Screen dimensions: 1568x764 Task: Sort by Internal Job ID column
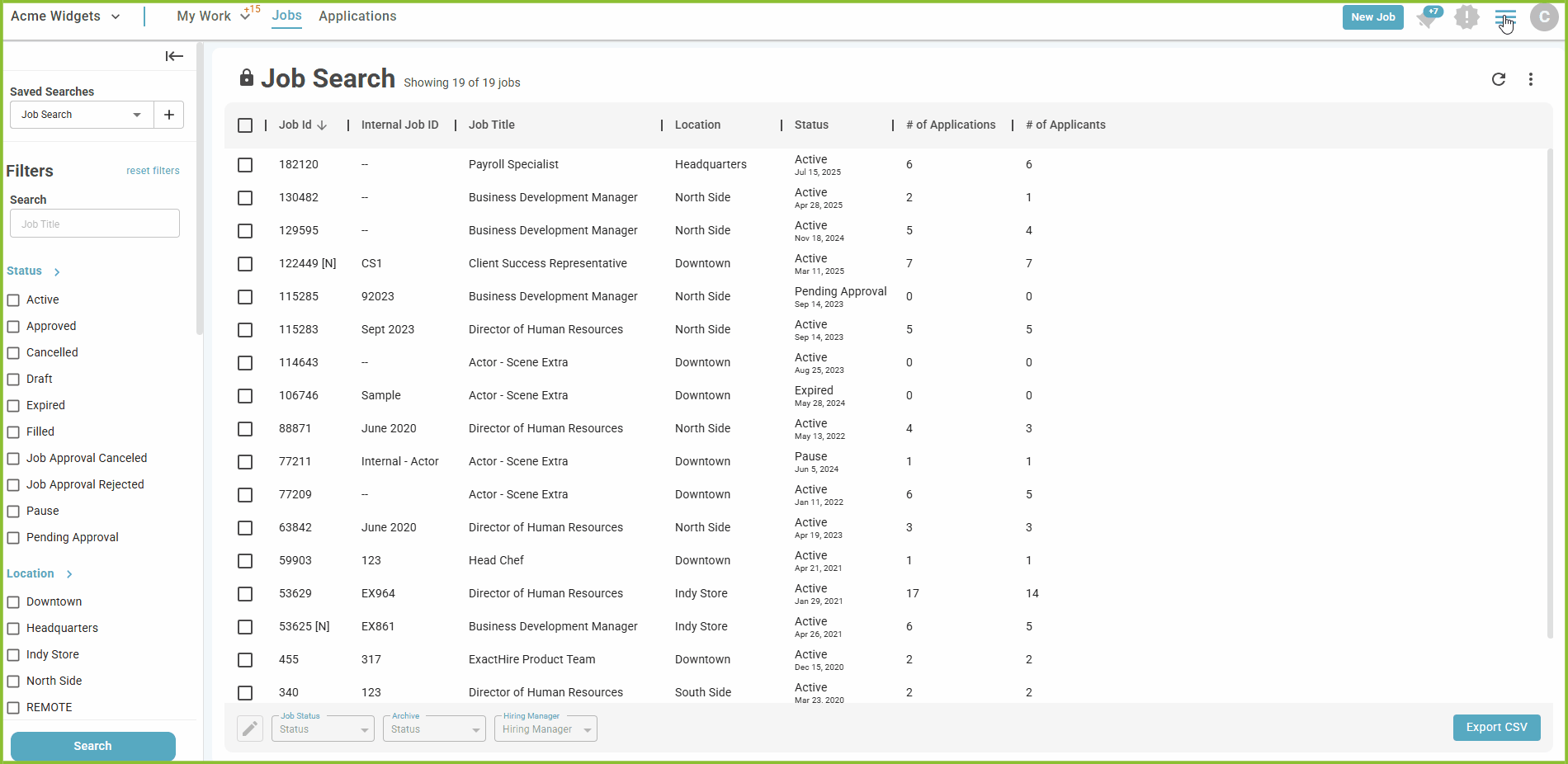point(399,125)
